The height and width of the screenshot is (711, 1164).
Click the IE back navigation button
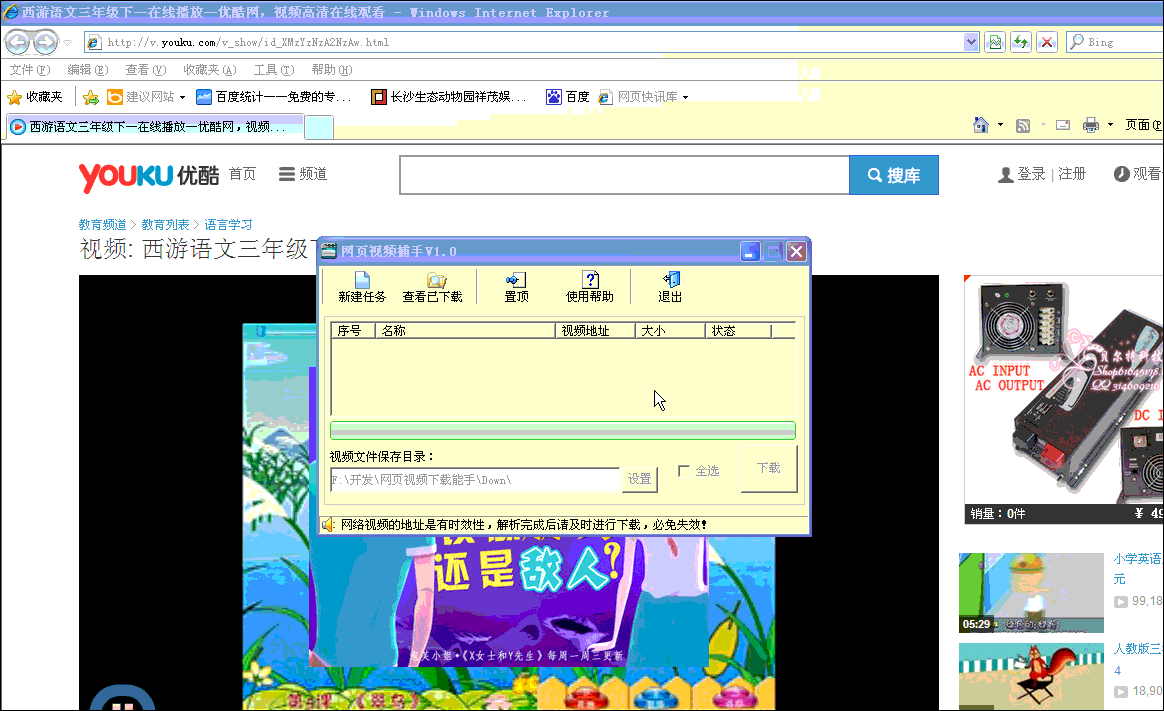18,42
